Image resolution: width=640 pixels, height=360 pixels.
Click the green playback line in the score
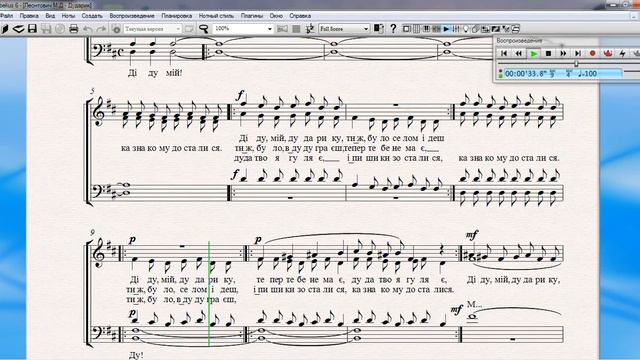[x=209, y=293]
